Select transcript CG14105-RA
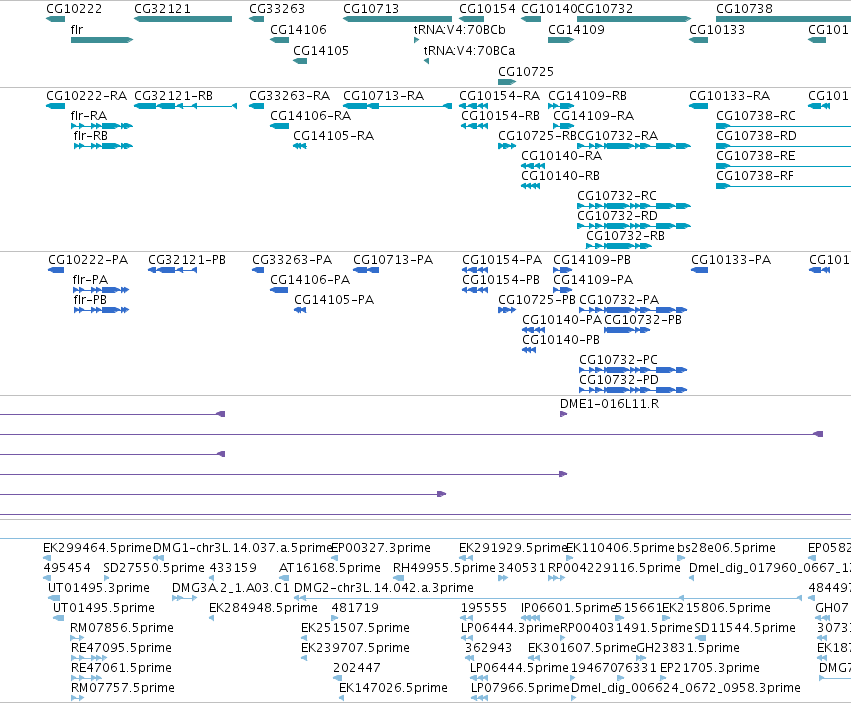This screenshot has width=851, height=703. (334, 136)
